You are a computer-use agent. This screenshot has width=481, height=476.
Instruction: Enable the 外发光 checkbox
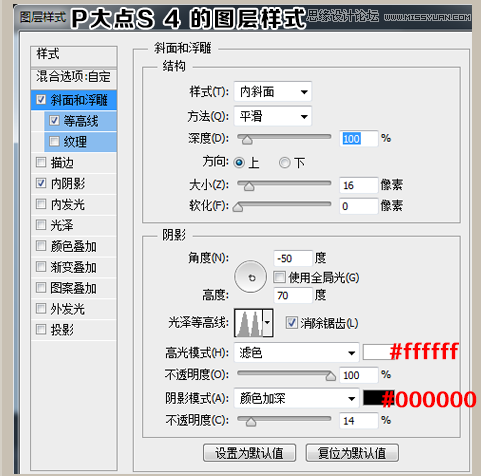pos(41,308)
